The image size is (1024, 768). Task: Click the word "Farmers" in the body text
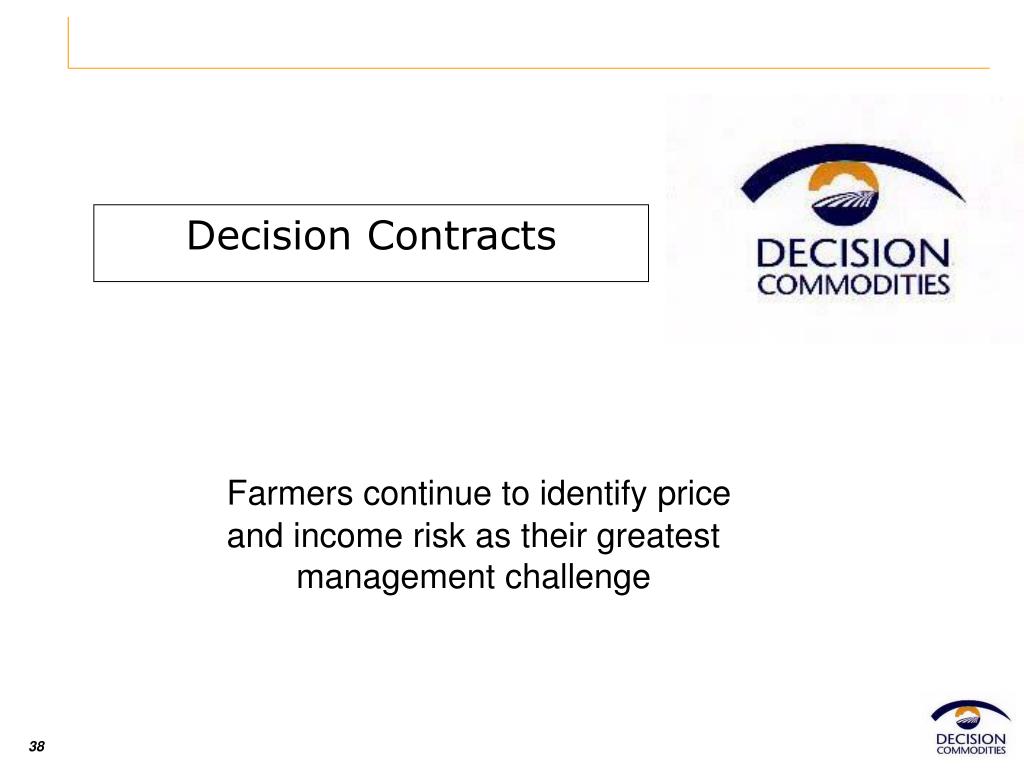click(290, 493)
